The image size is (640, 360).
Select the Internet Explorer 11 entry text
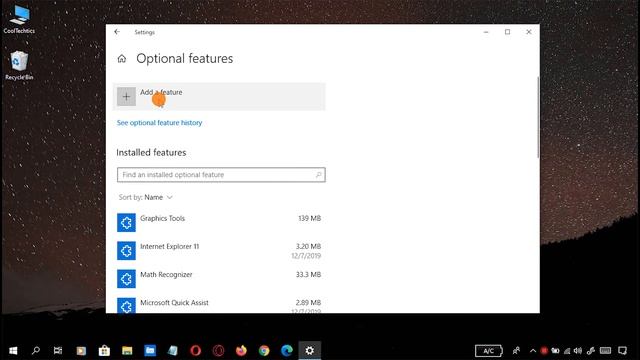[170, 247]
